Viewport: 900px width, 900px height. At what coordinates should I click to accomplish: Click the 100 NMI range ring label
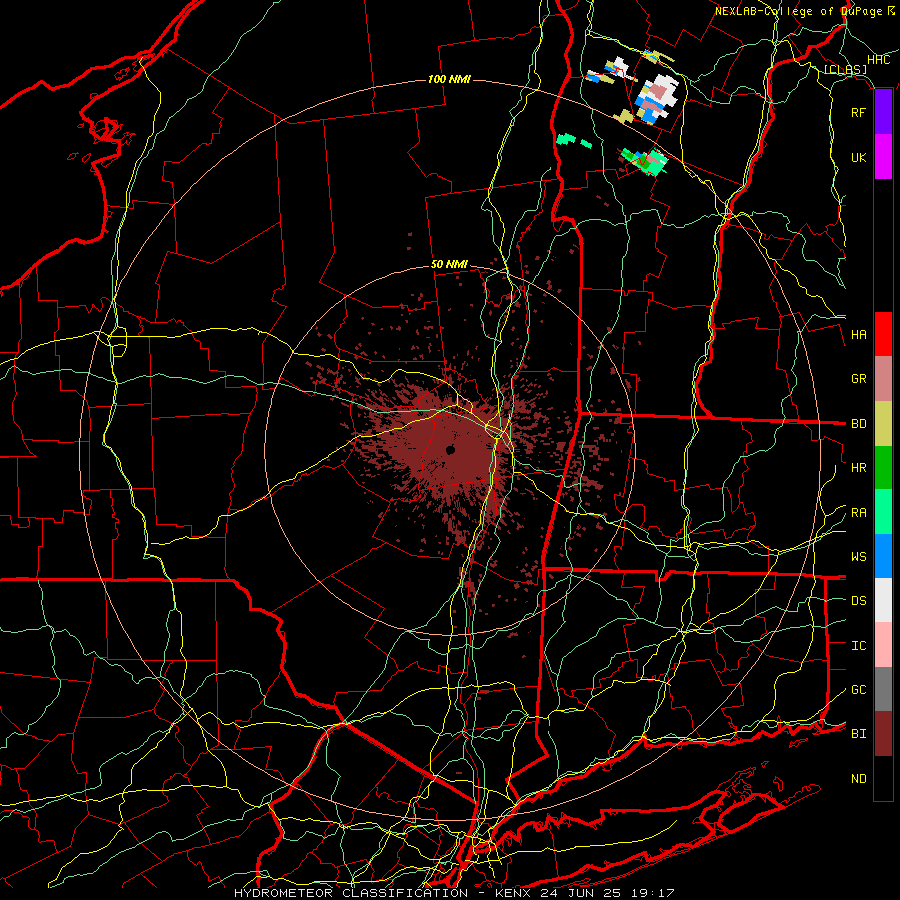(449, 79)
